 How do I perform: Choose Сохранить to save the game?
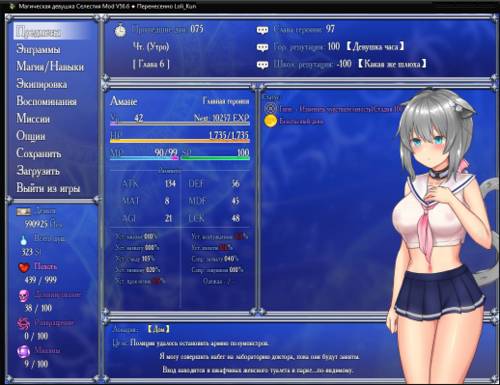39,153
